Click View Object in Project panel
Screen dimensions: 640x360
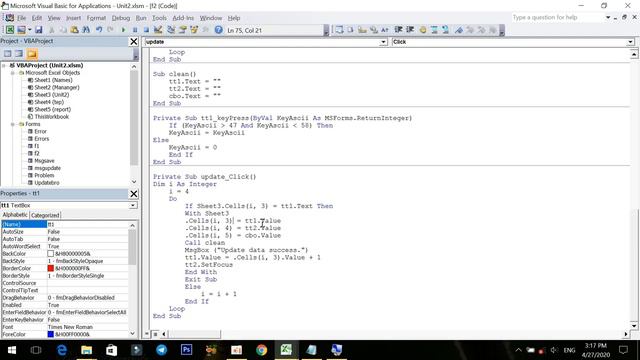point(19,54)
